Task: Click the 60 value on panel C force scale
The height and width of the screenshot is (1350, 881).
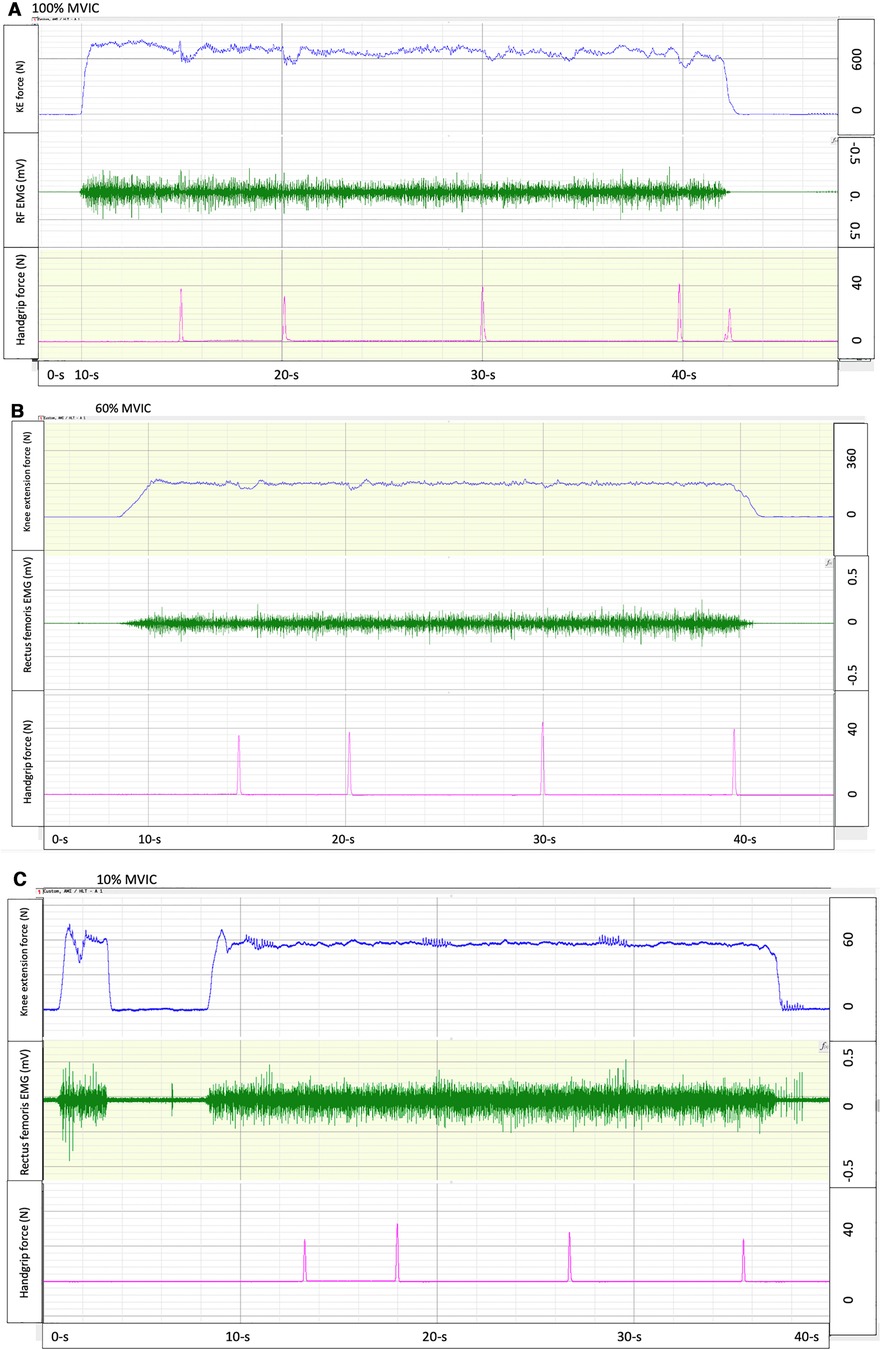Action: pyautogui.click(x=848, y=940)
